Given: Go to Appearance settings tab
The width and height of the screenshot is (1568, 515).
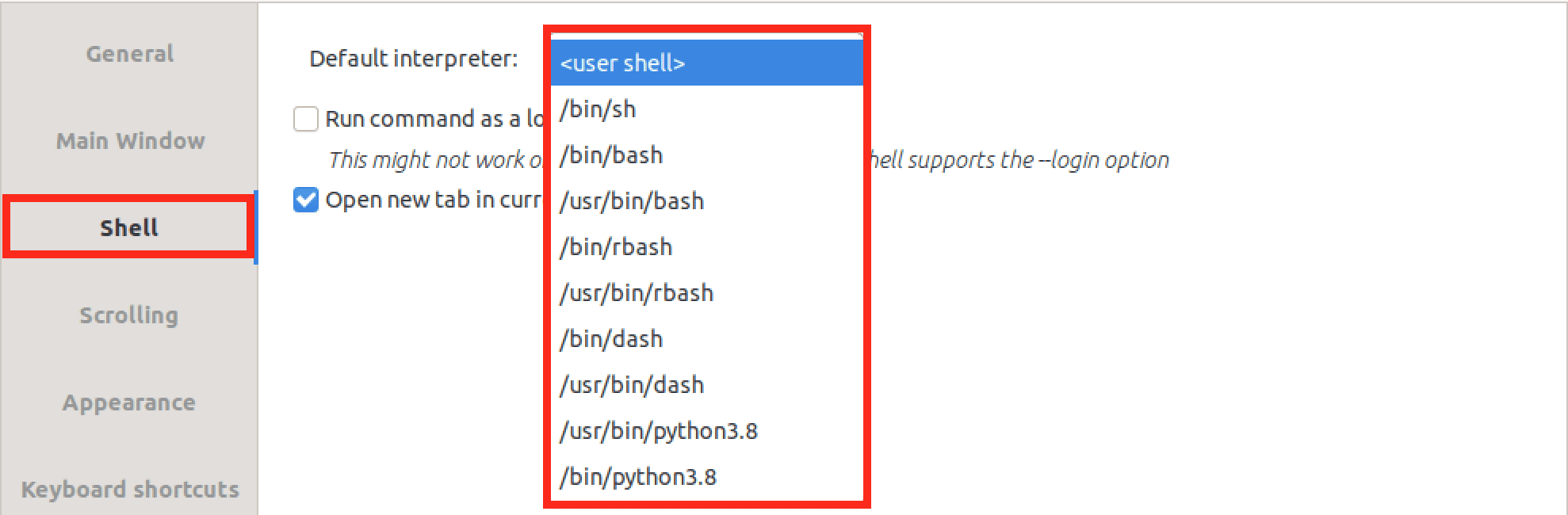Looking at the screenshot, I should (129, 402).
